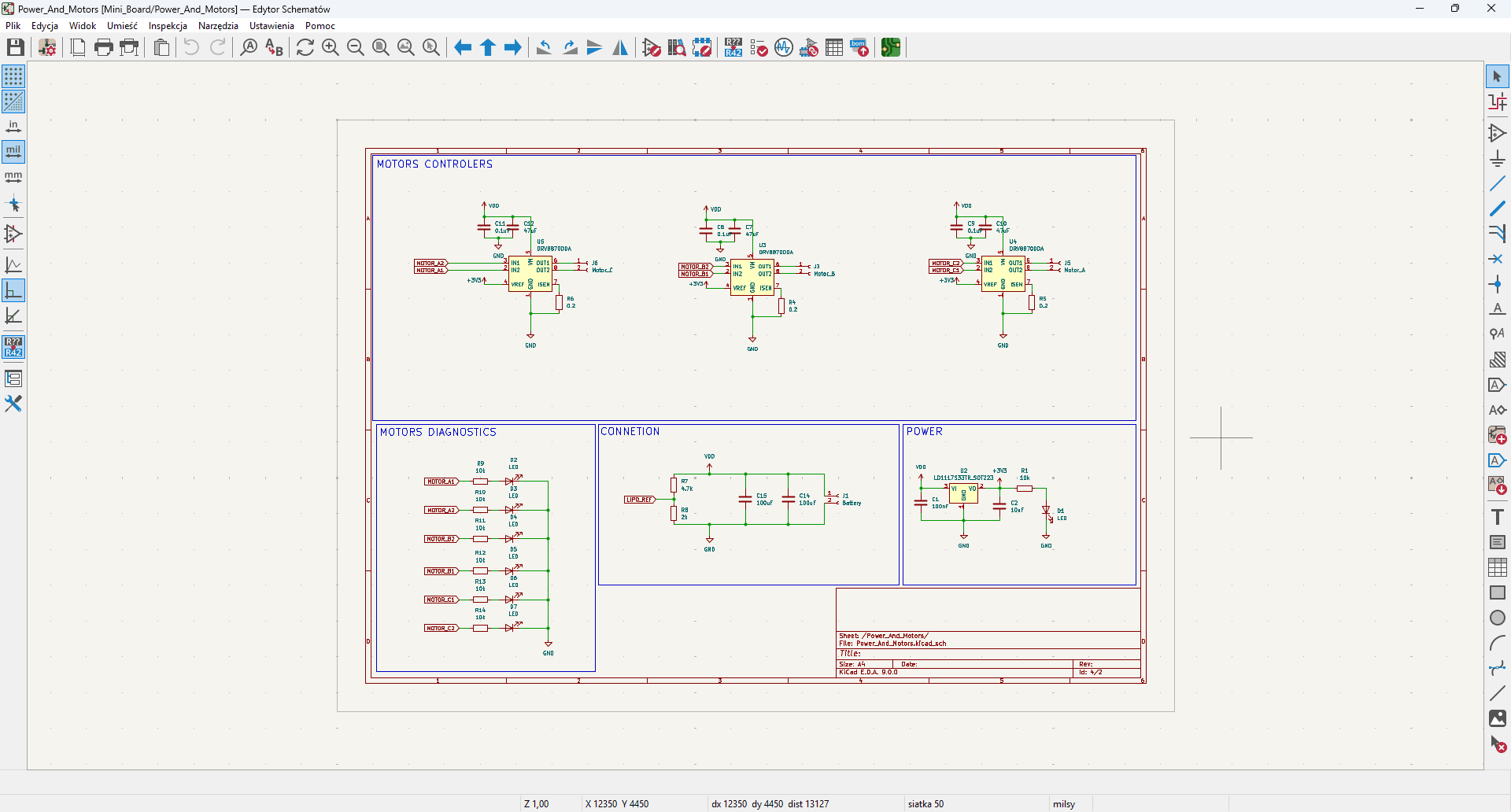Open the Inspekcja menu
The height and width of the screenshot is (812, 1511).
pyautogui.click(x=168, y=26)
